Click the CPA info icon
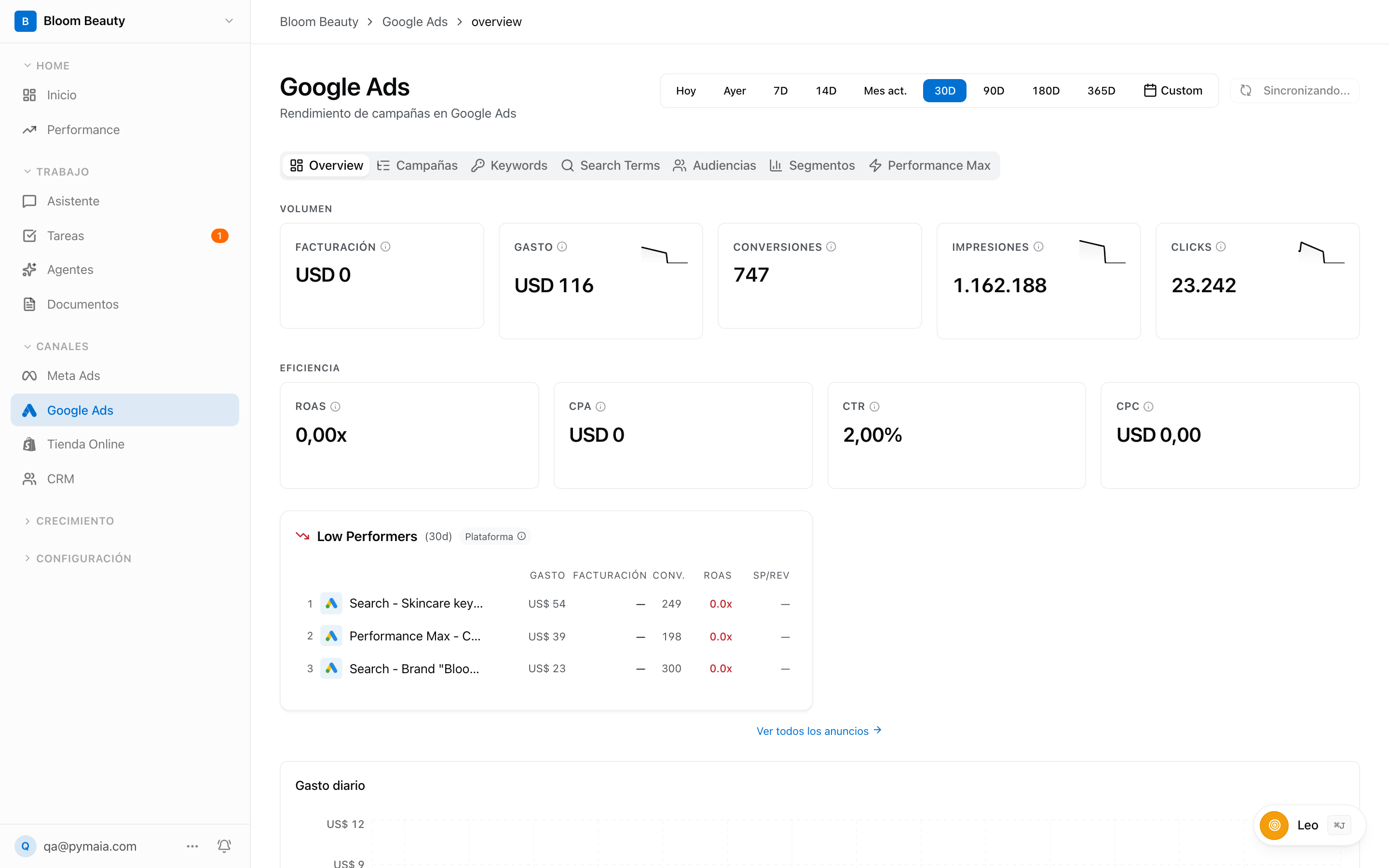The width and height of the screenshot is (1389, 868). point(600,407)
